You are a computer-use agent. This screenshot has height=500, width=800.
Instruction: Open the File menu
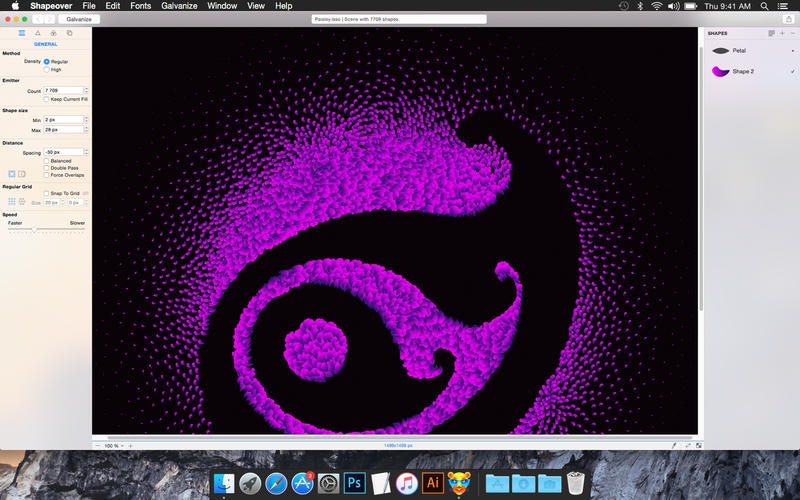tap(89, 6)
